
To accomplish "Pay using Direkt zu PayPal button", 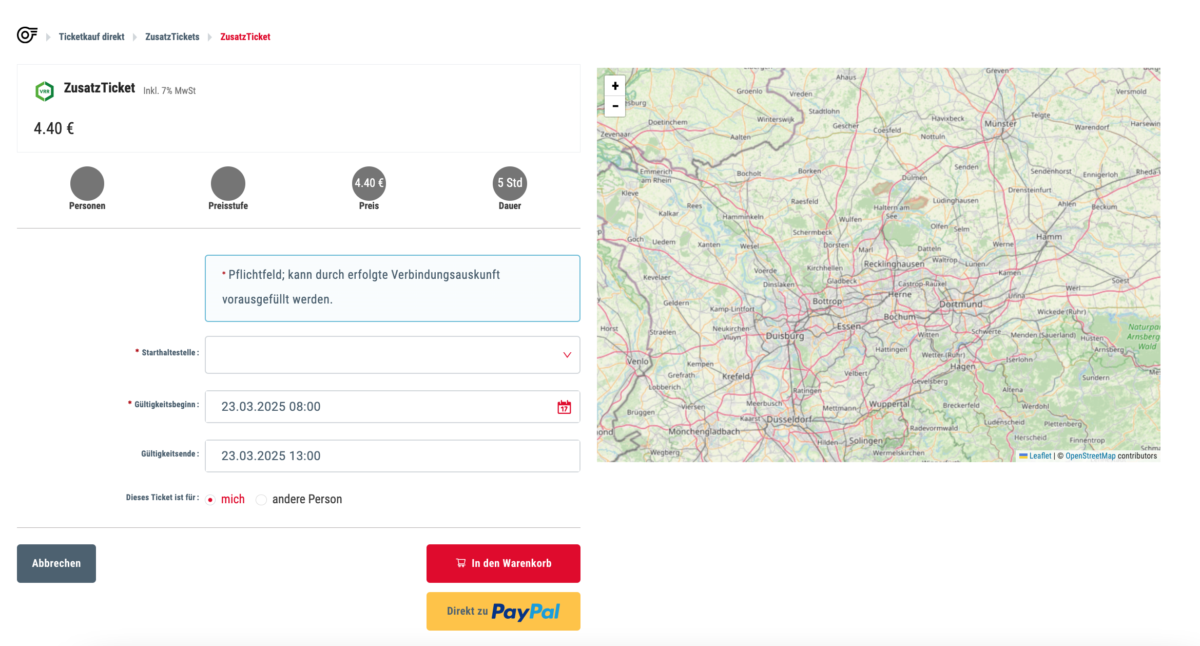I will (503, 611).
